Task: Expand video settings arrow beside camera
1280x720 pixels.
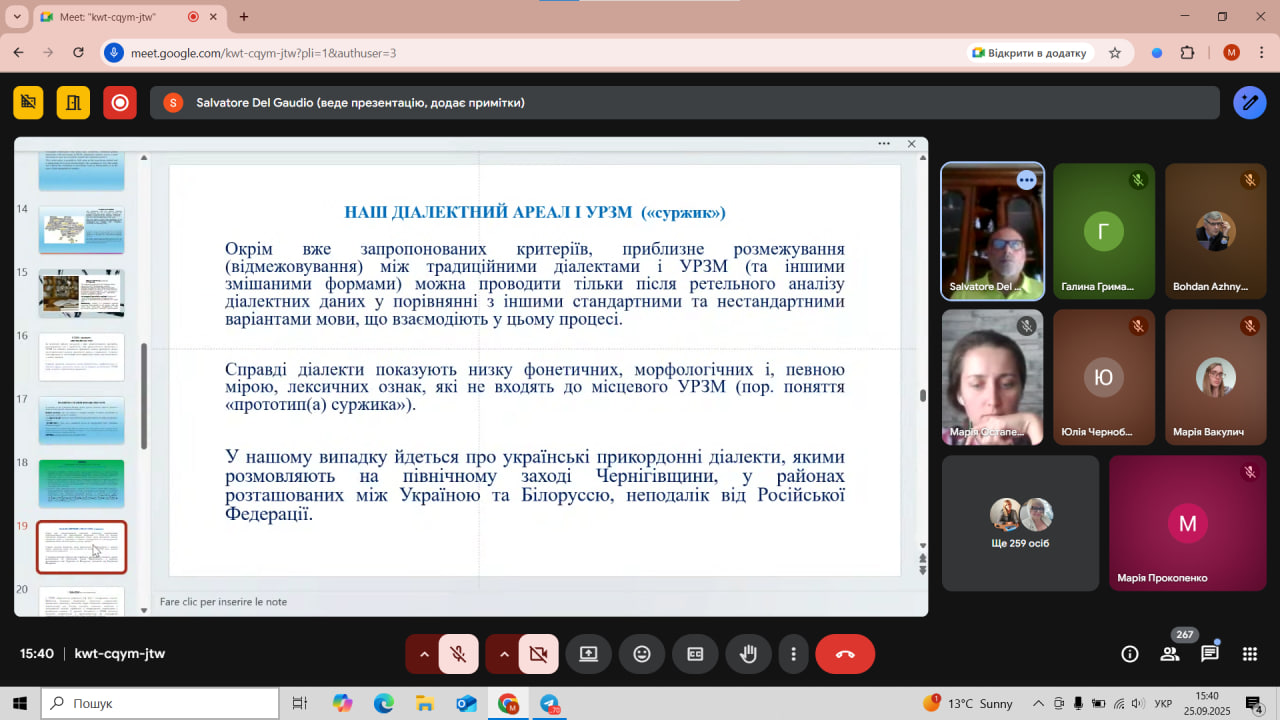Action: click(504, 654)
